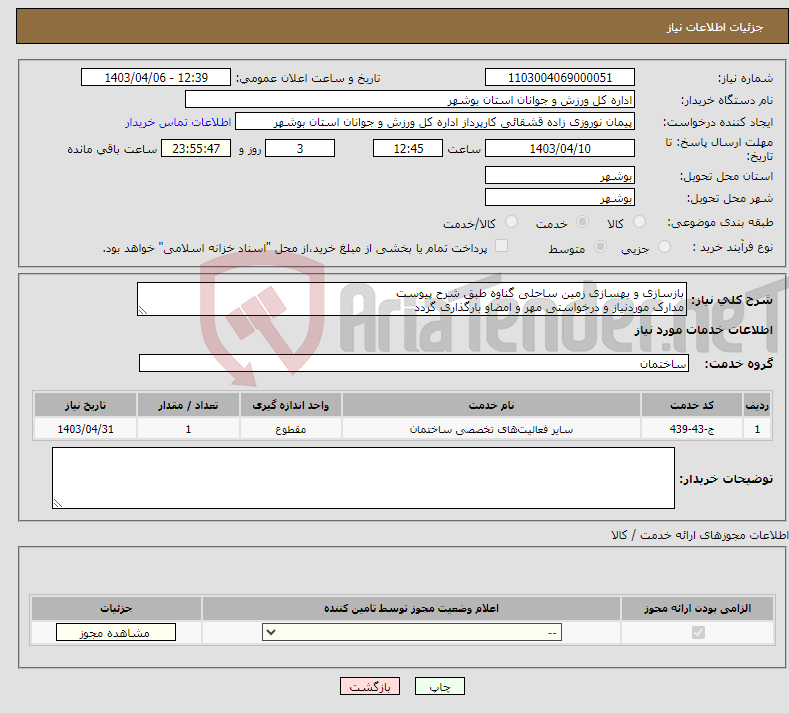Click the جزئیات اطلاعات نیاز page title

(715, 27)
